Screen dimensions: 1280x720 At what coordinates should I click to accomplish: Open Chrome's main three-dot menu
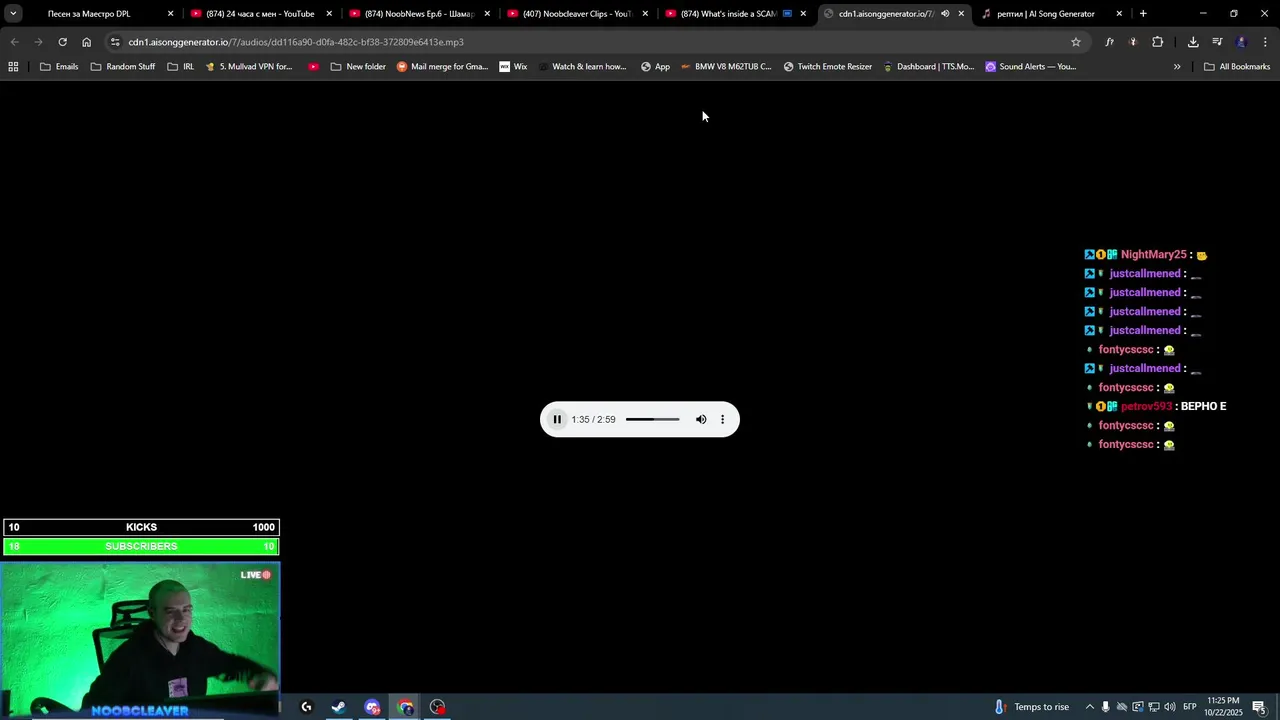tap(1265, 42)
